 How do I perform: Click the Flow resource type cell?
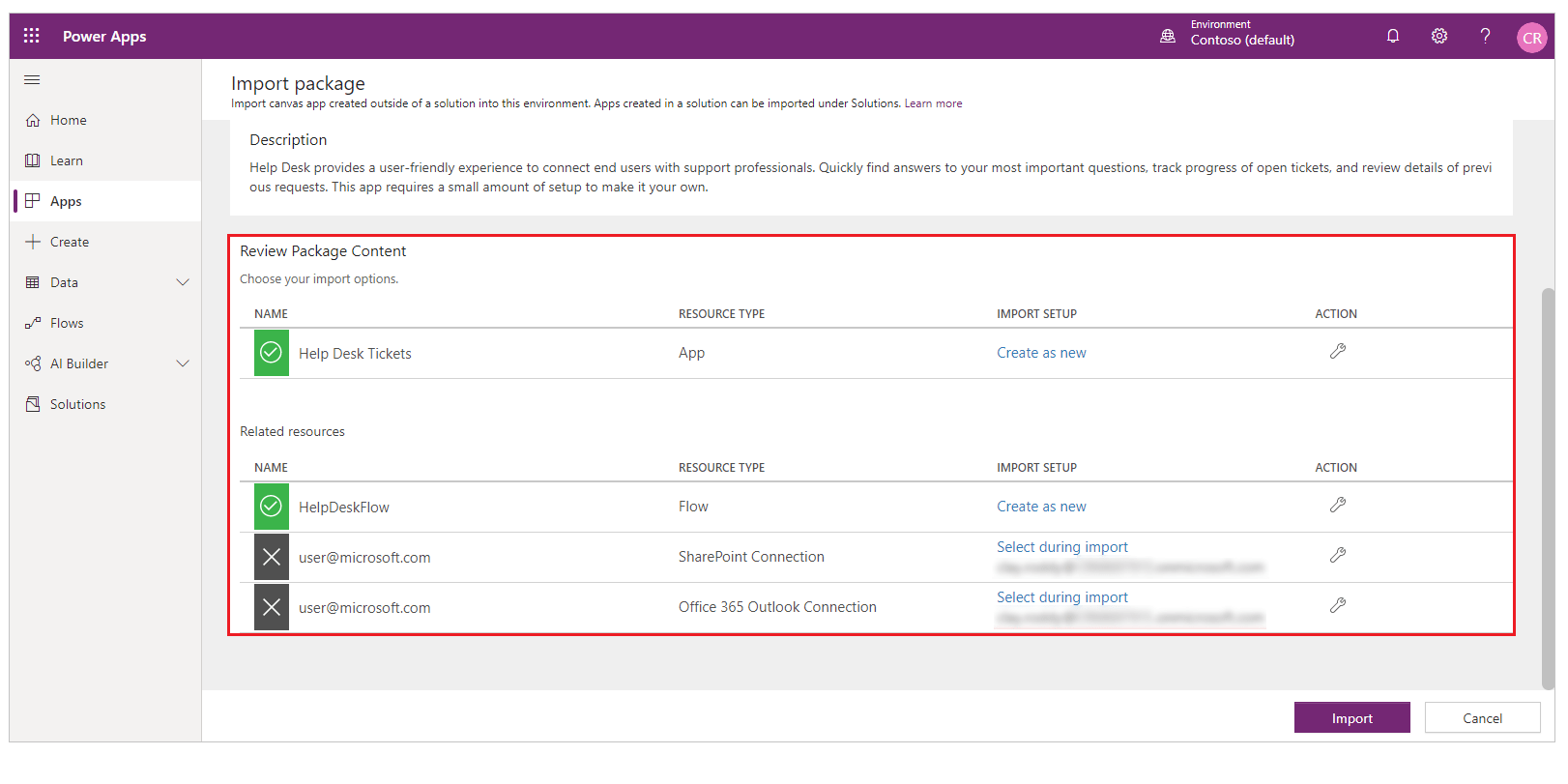[x=693, y=507]
